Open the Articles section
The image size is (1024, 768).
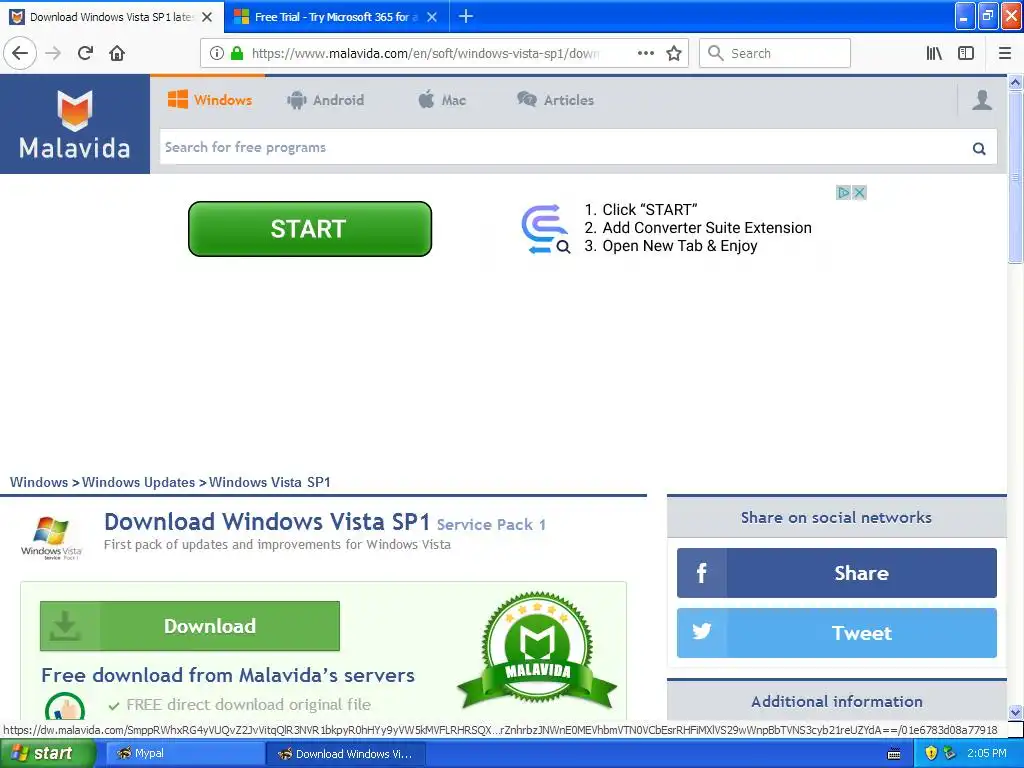[555, 100]
